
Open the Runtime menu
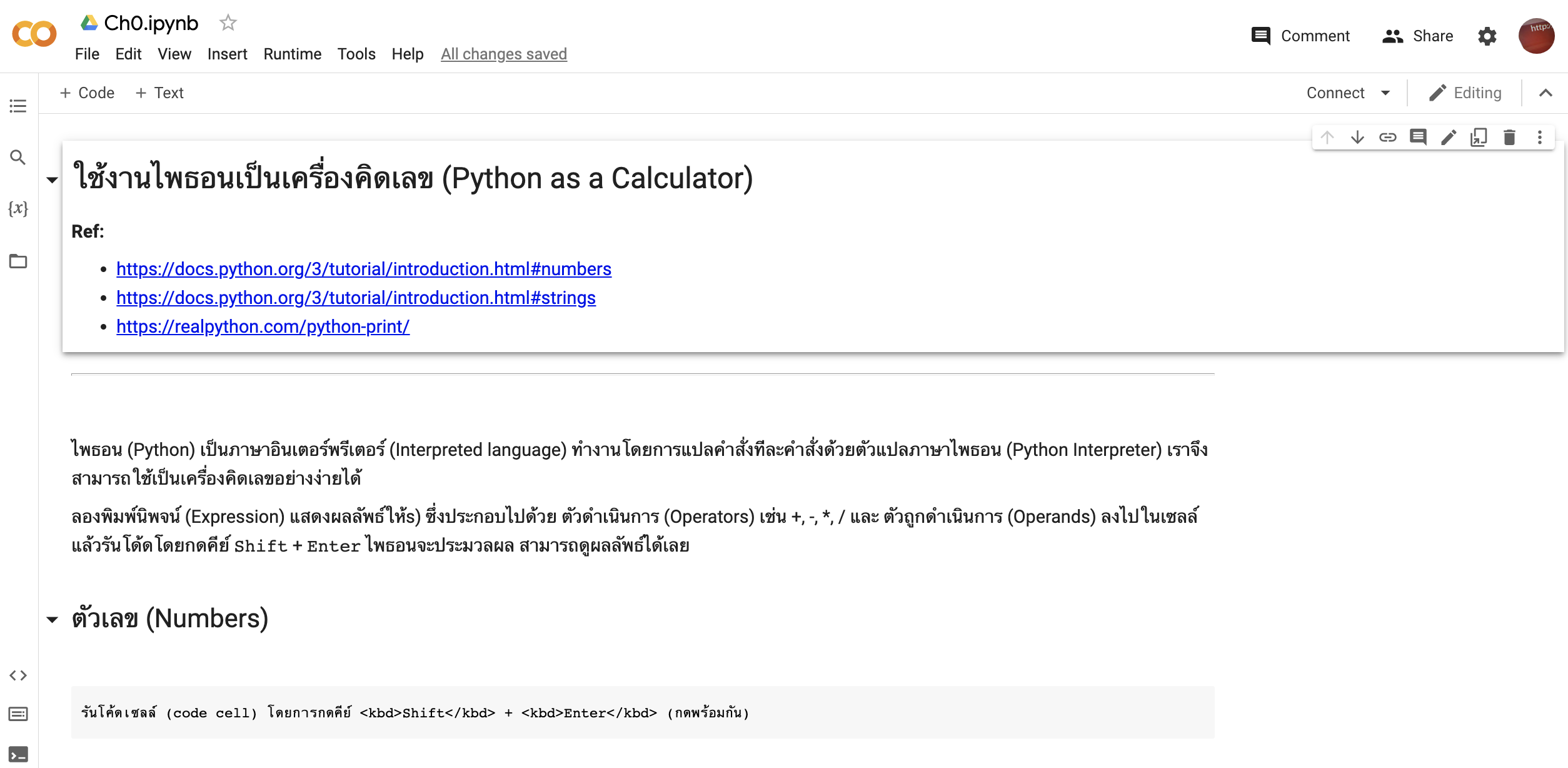click(292, 54)
